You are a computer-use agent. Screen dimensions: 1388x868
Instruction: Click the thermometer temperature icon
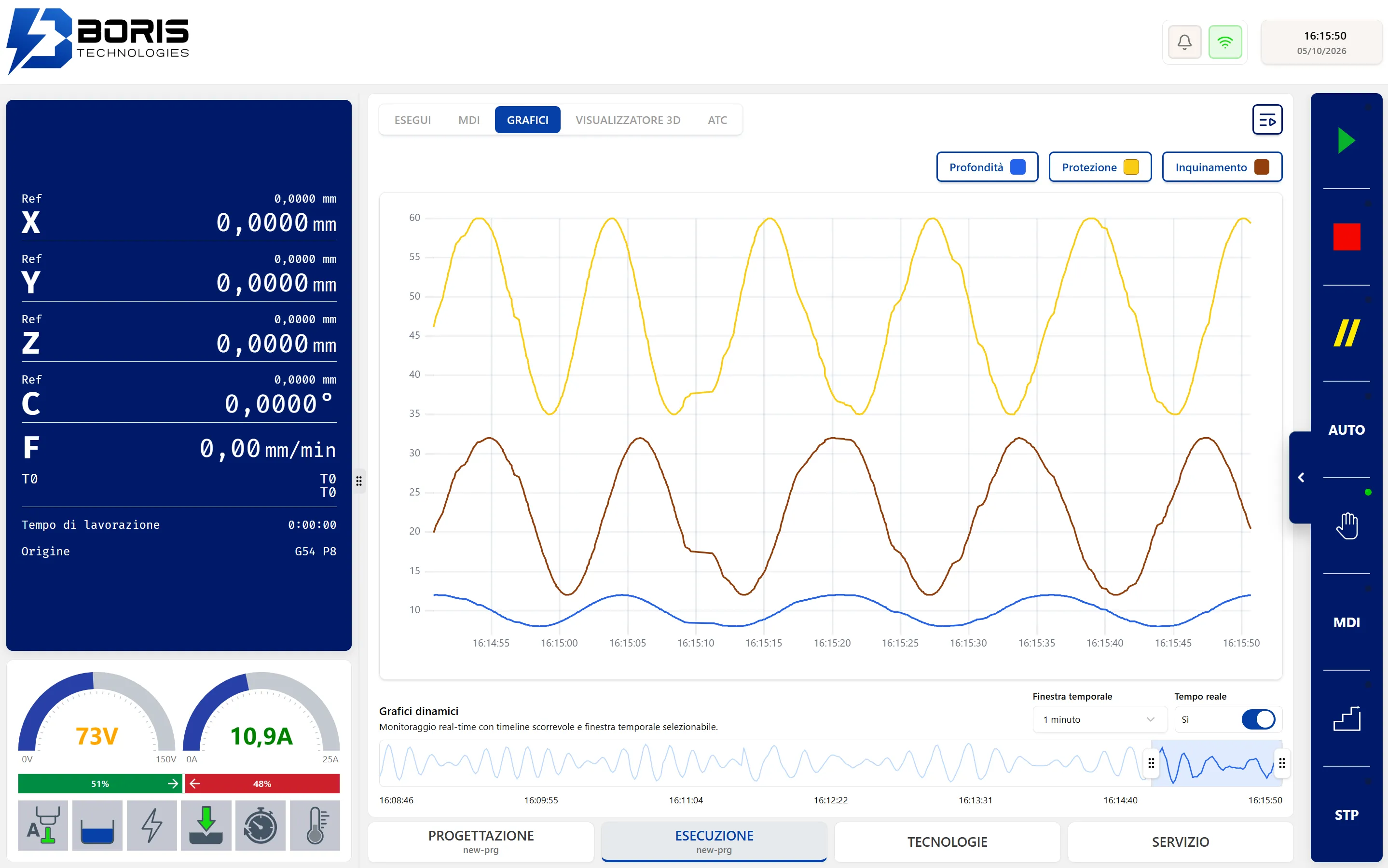[315, 825]
